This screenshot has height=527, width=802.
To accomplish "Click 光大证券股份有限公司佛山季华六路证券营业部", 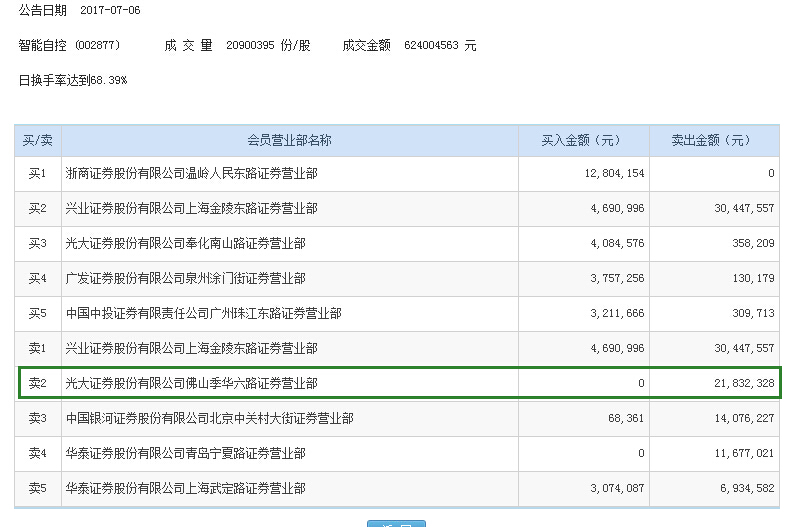I will click(x=192, y=383).
